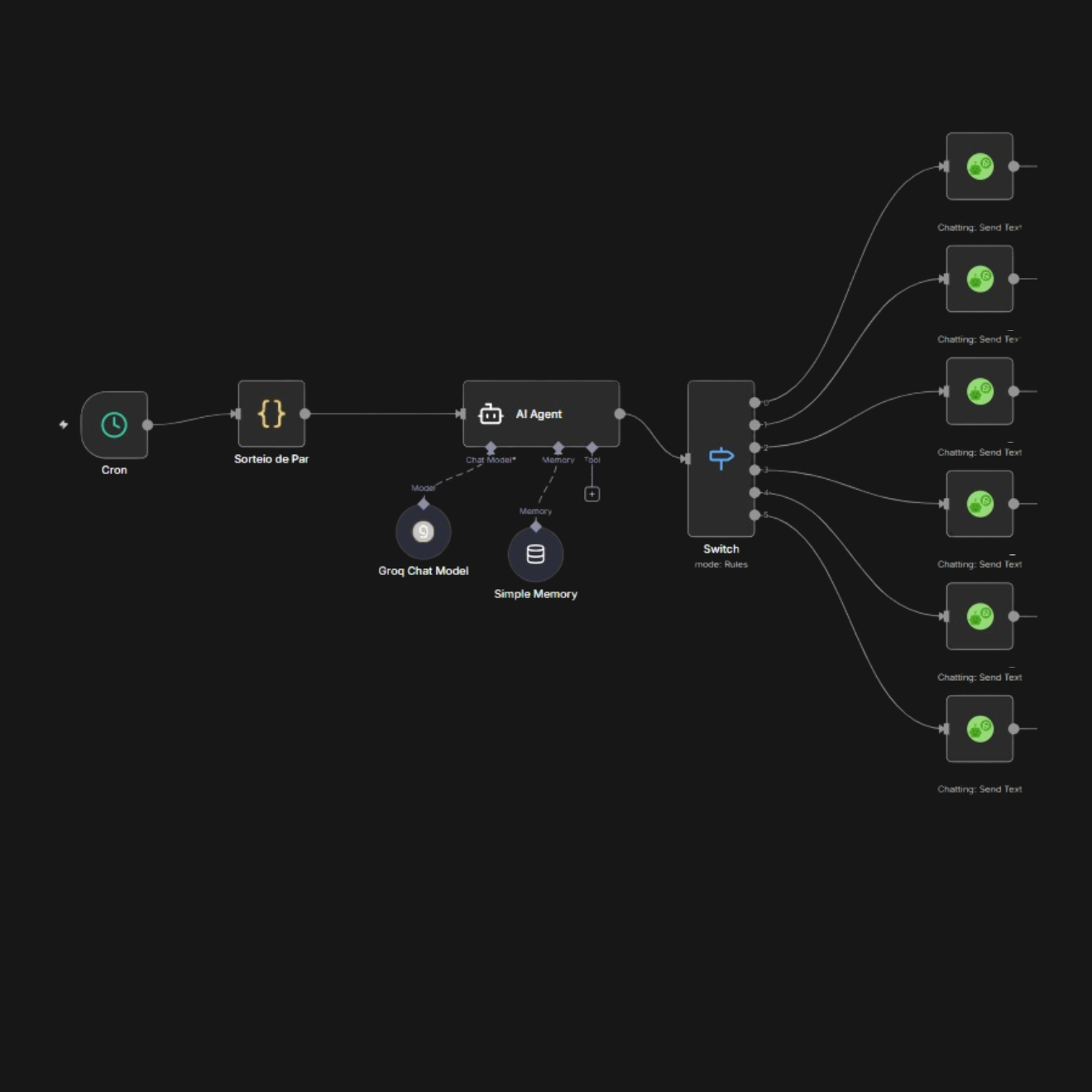Click output handle of topmost Send Text node

click(1013, 166)
